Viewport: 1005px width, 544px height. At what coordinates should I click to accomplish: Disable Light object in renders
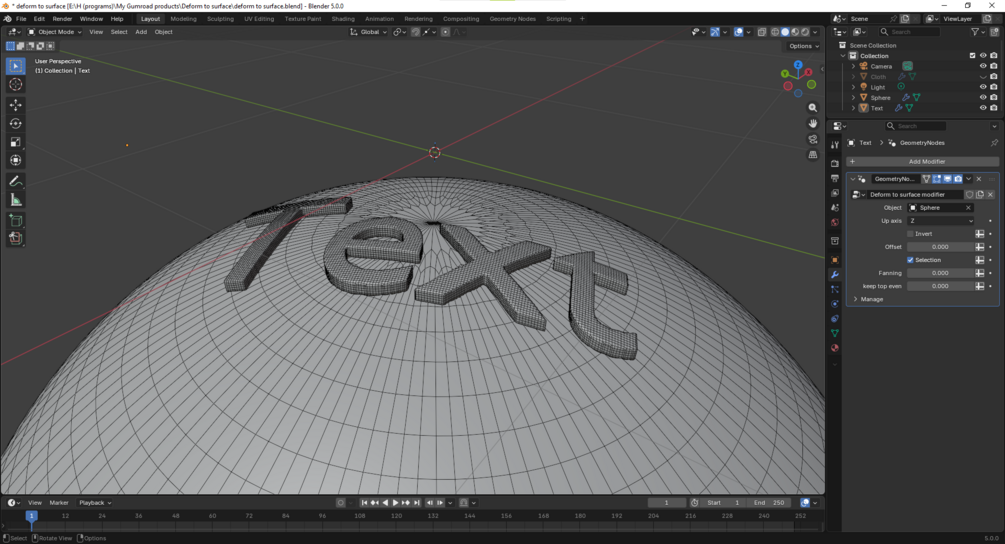click(993, 87)
